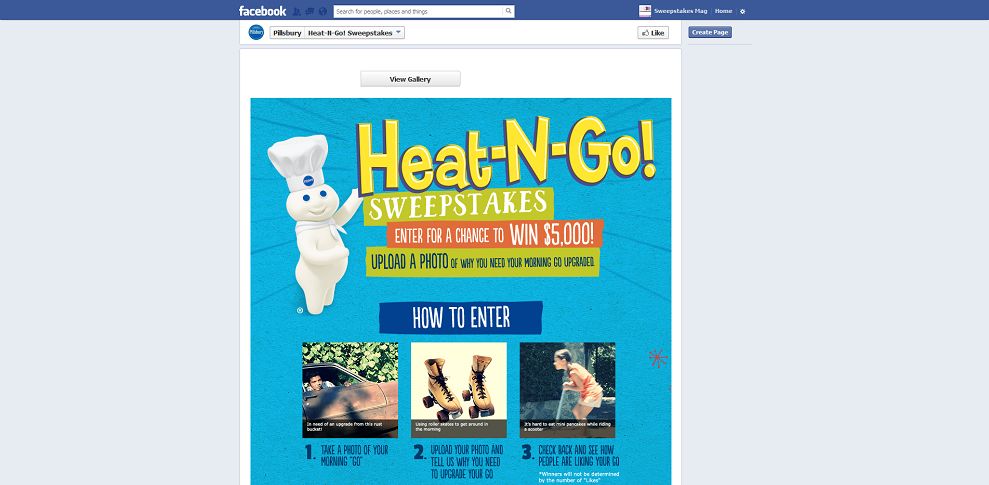Expand the Heat-N-Go! Sweepstakes dropdown arrow
Viewport: 989px width, 485px height.
[x=399, y=33]
